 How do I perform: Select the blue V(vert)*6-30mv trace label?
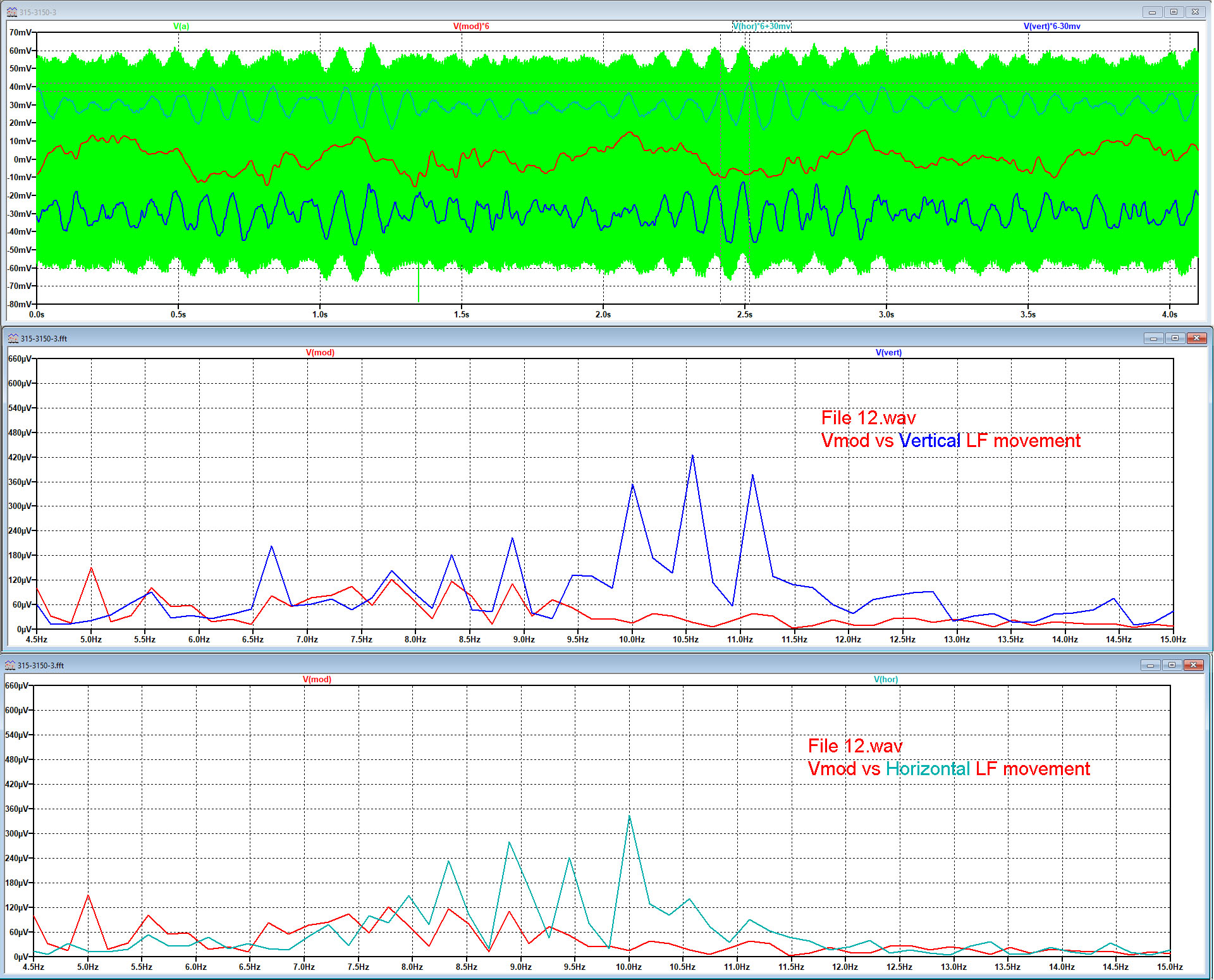[1052, 27]
